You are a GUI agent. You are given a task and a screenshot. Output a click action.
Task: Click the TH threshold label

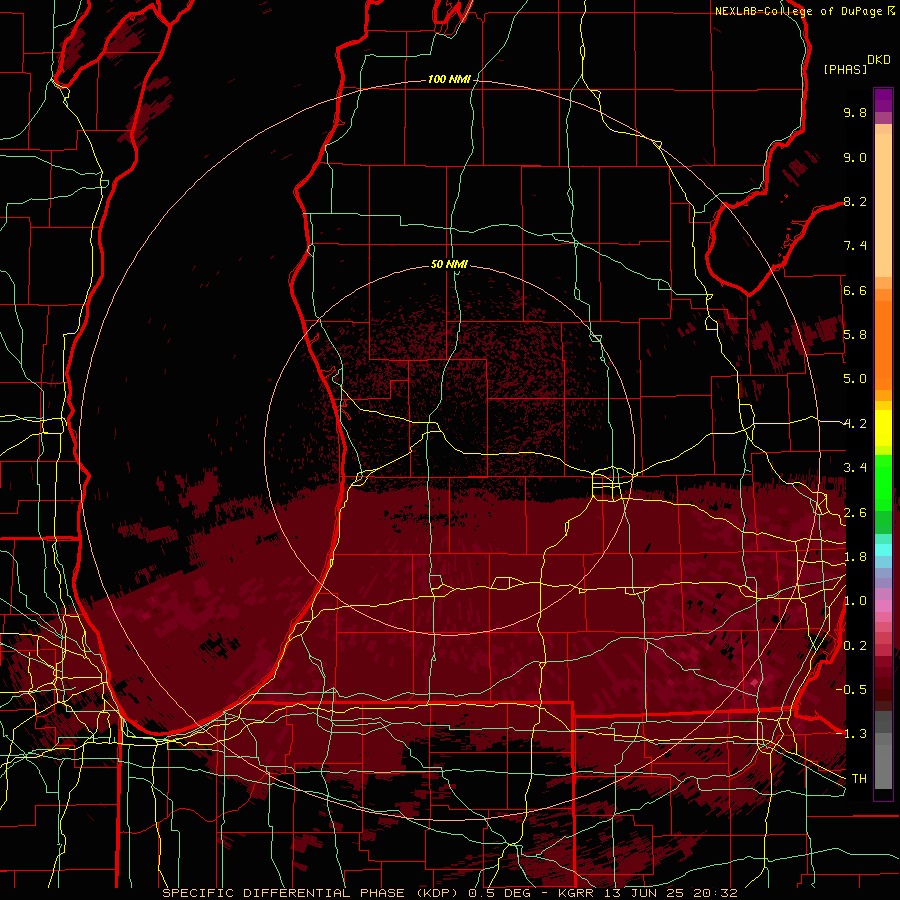[859, 779]
